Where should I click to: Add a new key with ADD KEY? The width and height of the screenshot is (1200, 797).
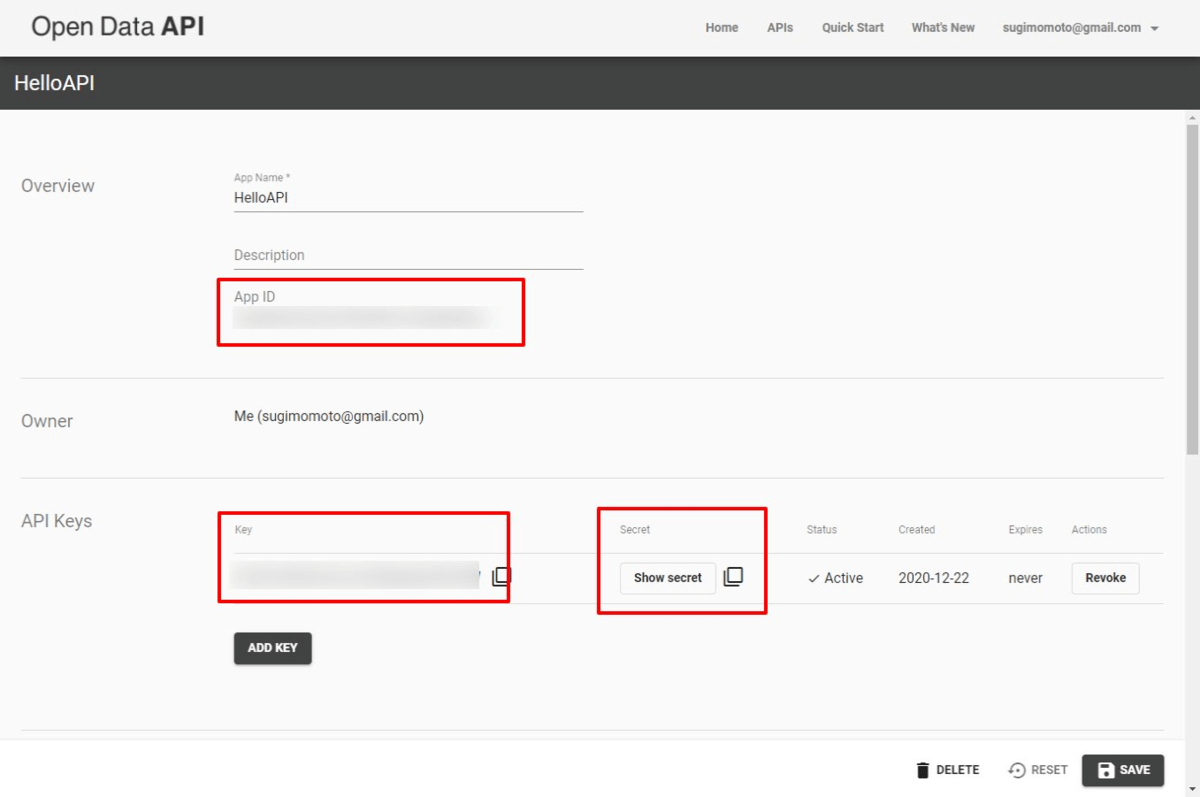pyautogui.click(x=273, y=648)
